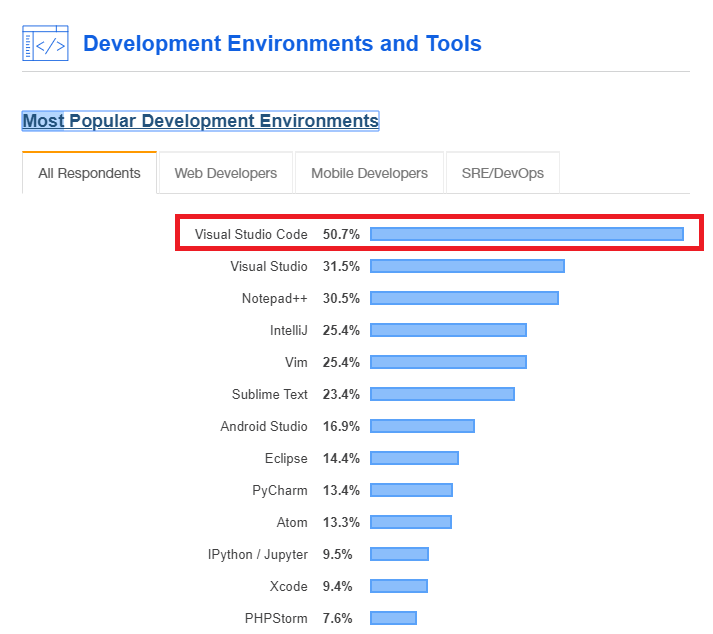Screen dimensions: 713x634
Task: Click the Sublime Text bar
Action: (442, 394)
